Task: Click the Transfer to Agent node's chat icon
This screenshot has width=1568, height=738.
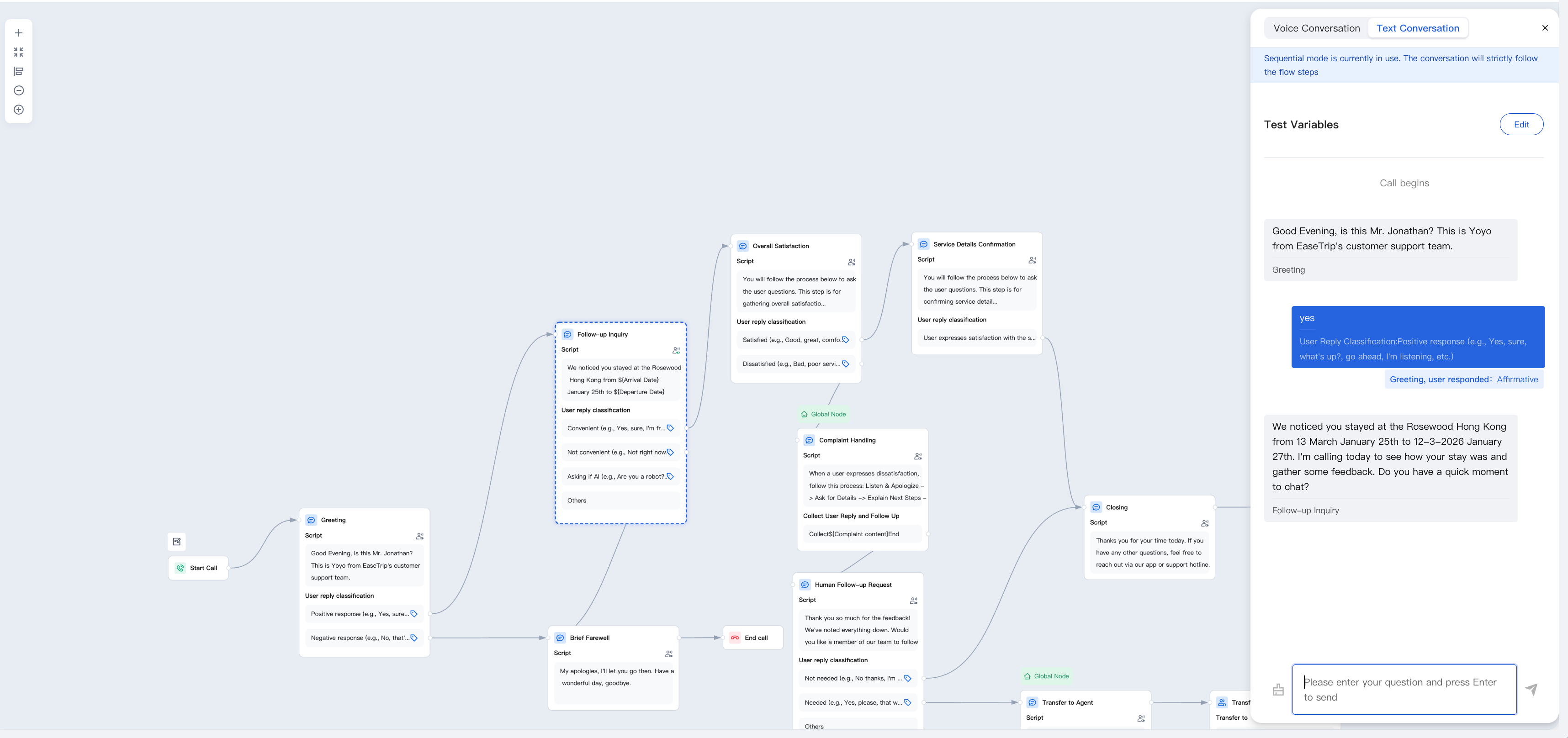Action: (1033, 703)
